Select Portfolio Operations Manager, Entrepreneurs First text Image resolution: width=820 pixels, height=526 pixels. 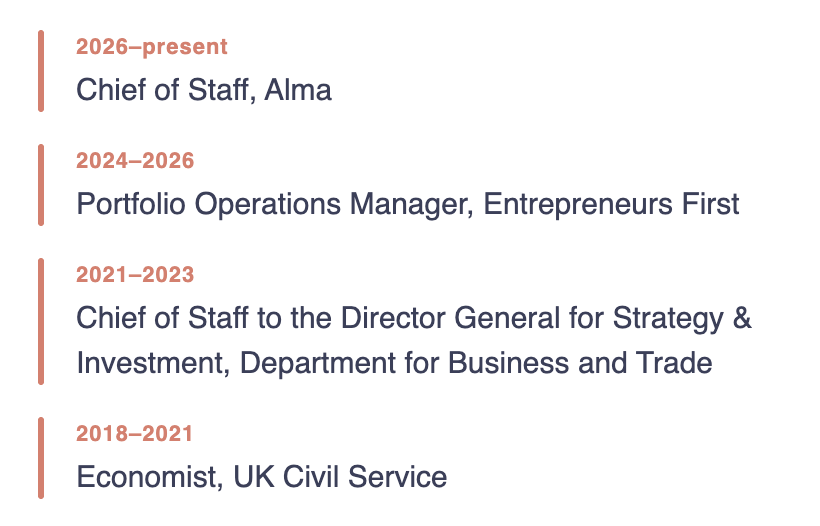point(408,204)
